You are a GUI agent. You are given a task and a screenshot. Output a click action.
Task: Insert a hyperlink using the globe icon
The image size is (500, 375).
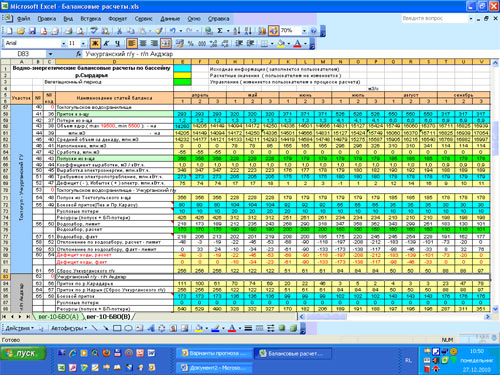[x=209, y=31]
